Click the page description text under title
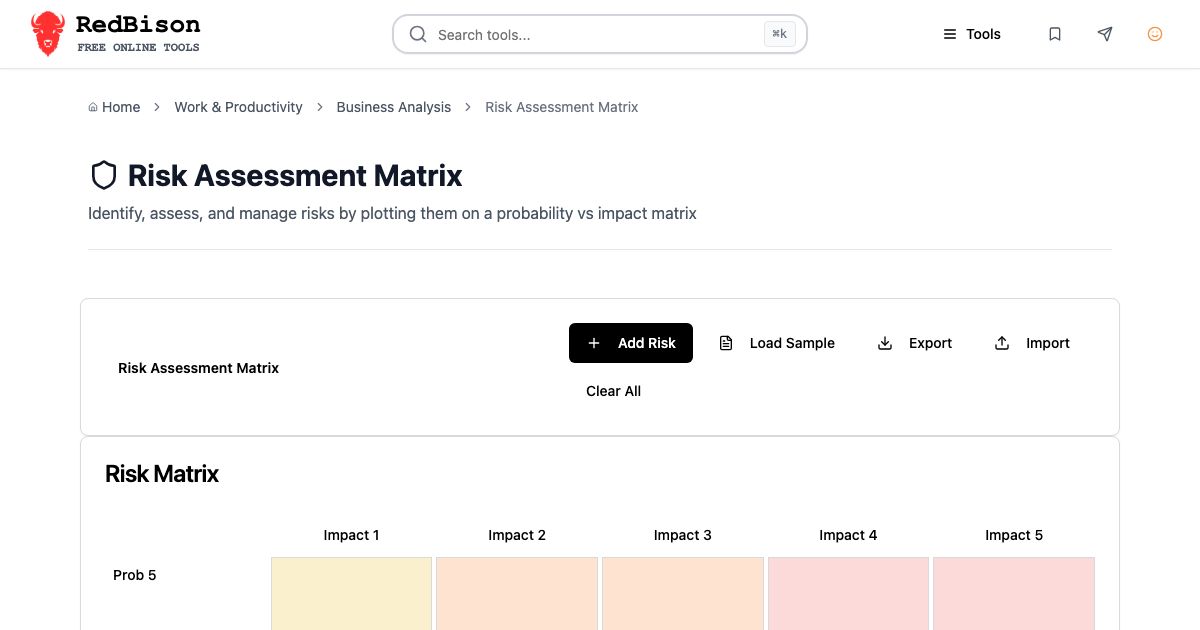This screenshot has width=1200, height=630. coord(392,213)
